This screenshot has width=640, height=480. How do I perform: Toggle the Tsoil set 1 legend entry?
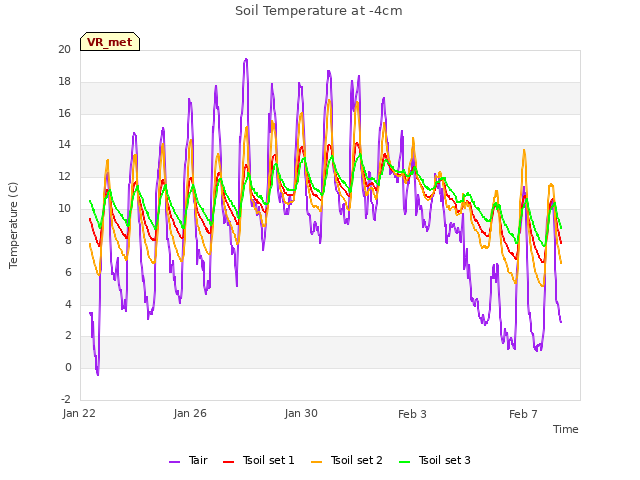pos(258,460)
